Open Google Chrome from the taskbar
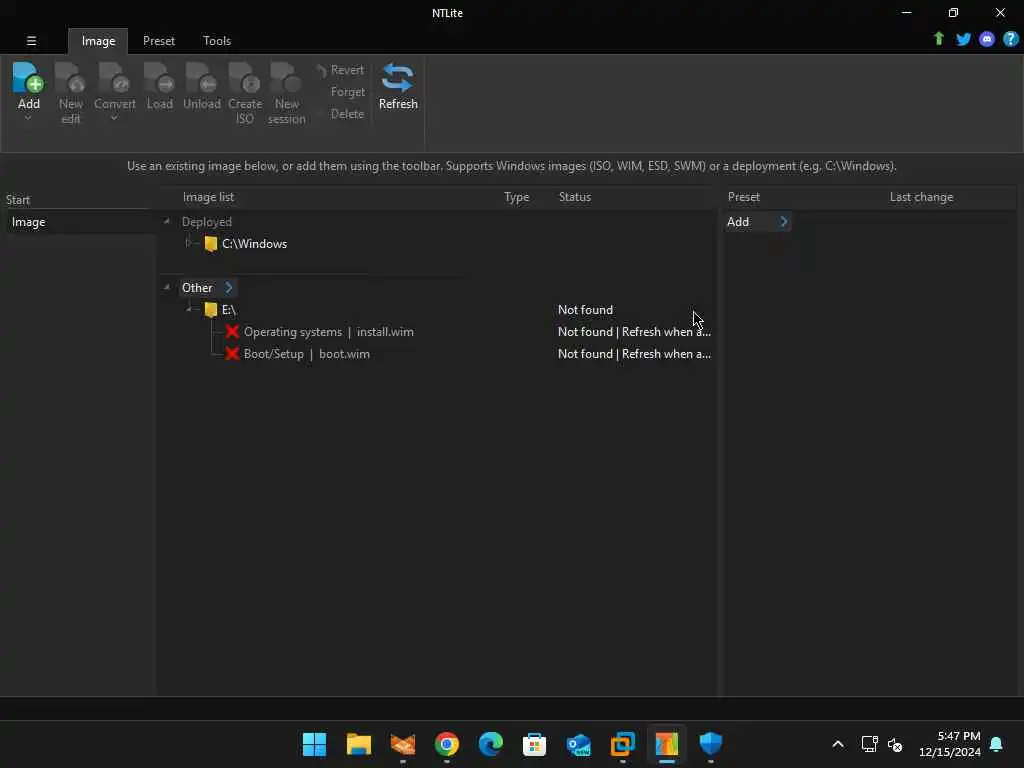The width and height of the screenshot is (1024, 768). coord(447,744)
